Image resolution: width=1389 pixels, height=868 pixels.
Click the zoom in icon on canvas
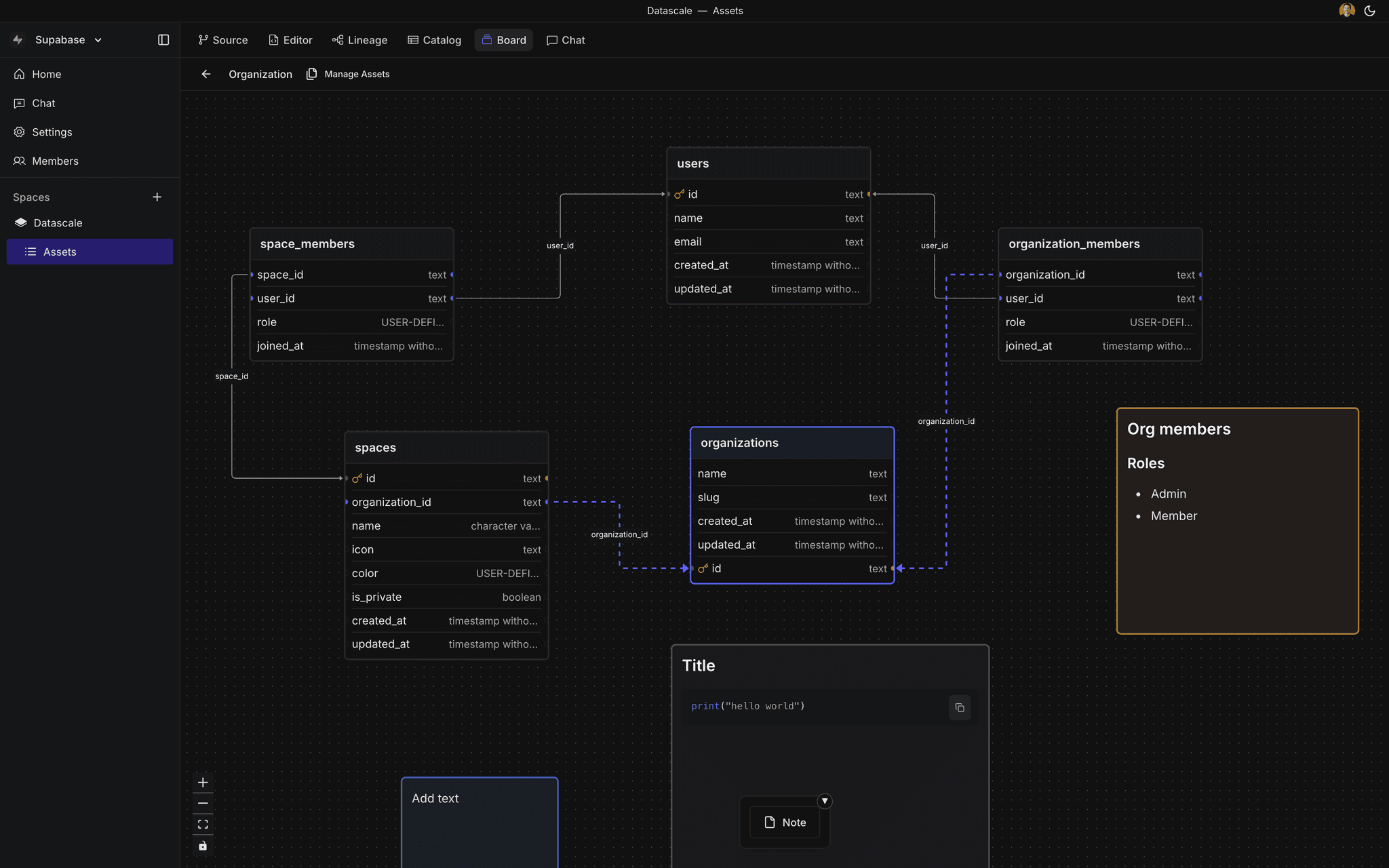[x=203, y=781]
